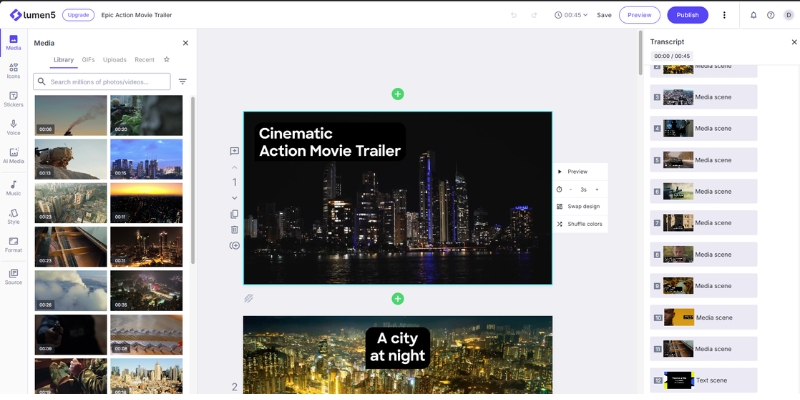Screen dimensions: 800x400
Task: Click the Lumen5 logo
Action: pos(33,15)
